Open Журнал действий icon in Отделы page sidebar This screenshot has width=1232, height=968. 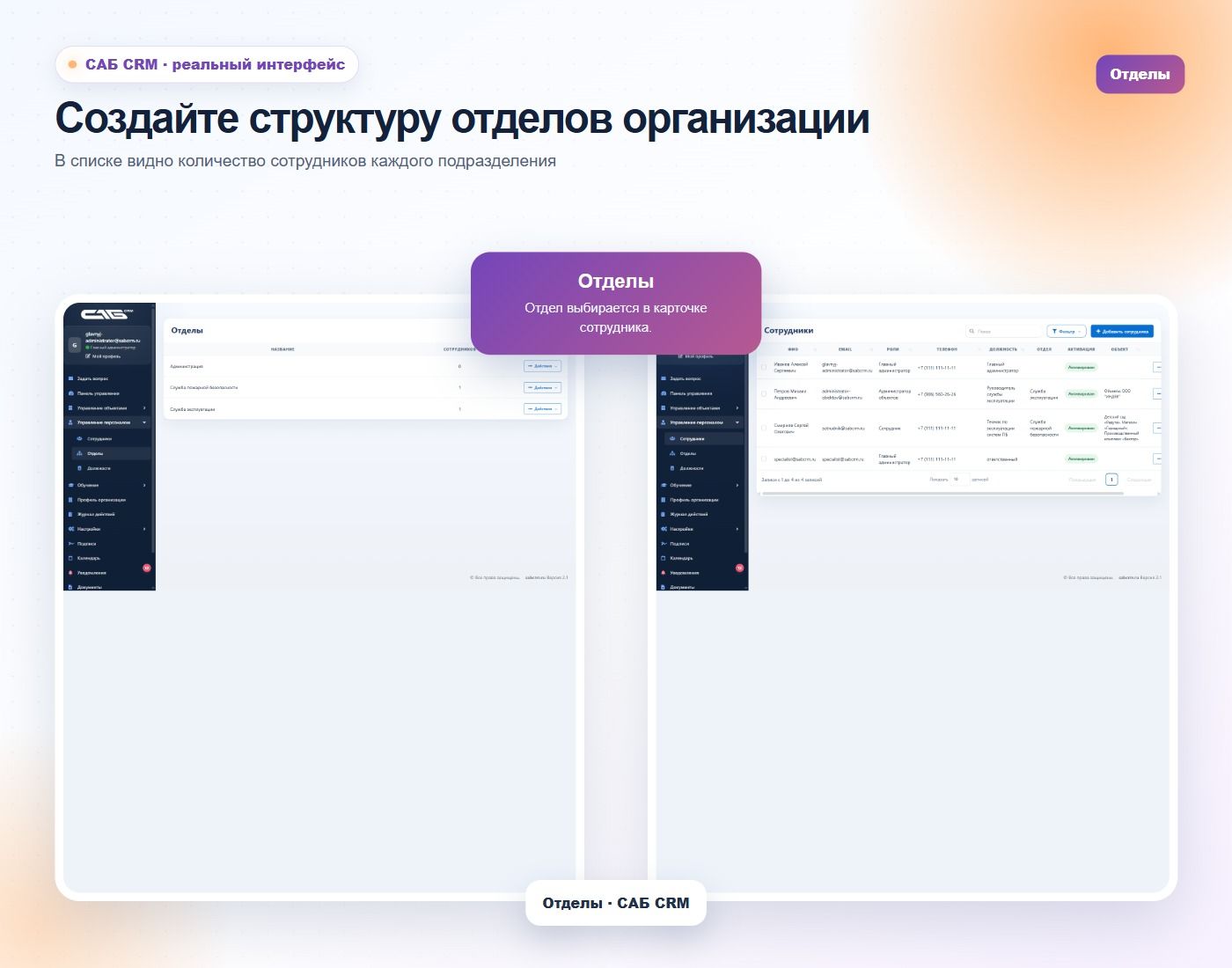[71, 514]
